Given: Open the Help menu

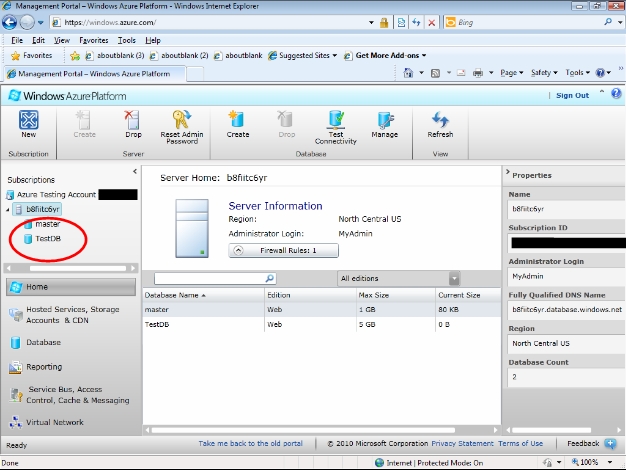Looking at the screenshot, I should 153,40.
